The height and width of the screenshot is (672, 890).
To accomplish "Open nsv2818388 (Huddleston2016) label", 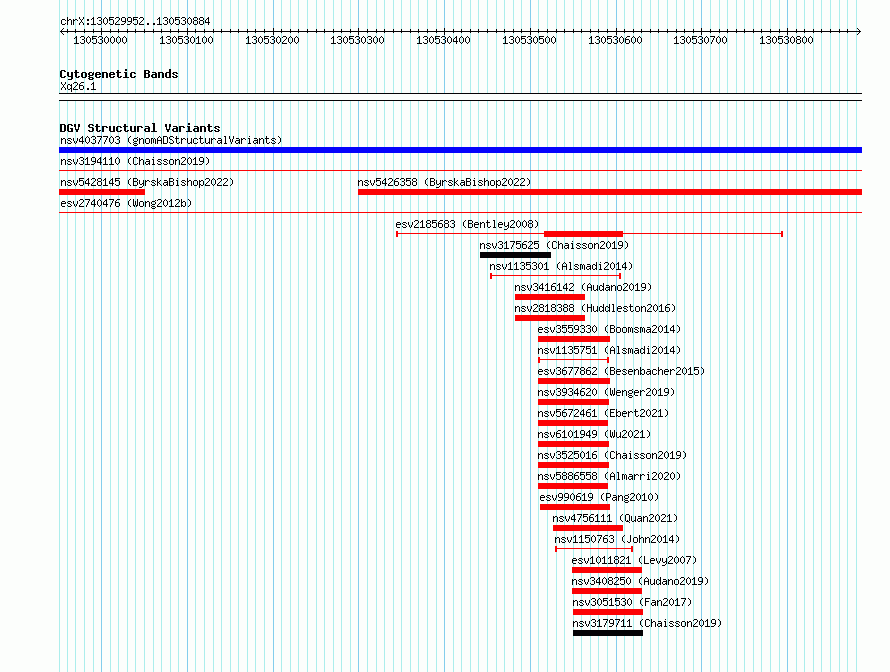I will click(595, 308).
